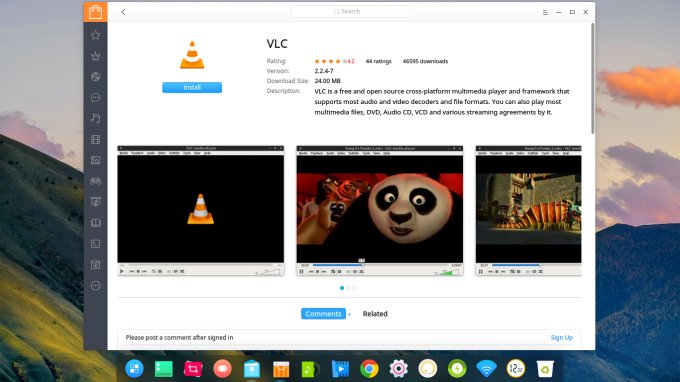Open the featured star category in sidebar
This screenshot has width=680, height=382.
click(x=95, y=35)
